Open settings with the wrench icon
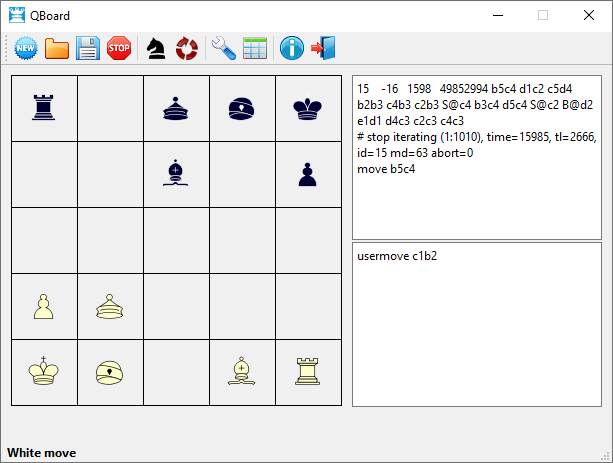The height and width of the screenshot is (463, 613). (x=224, y=48)
